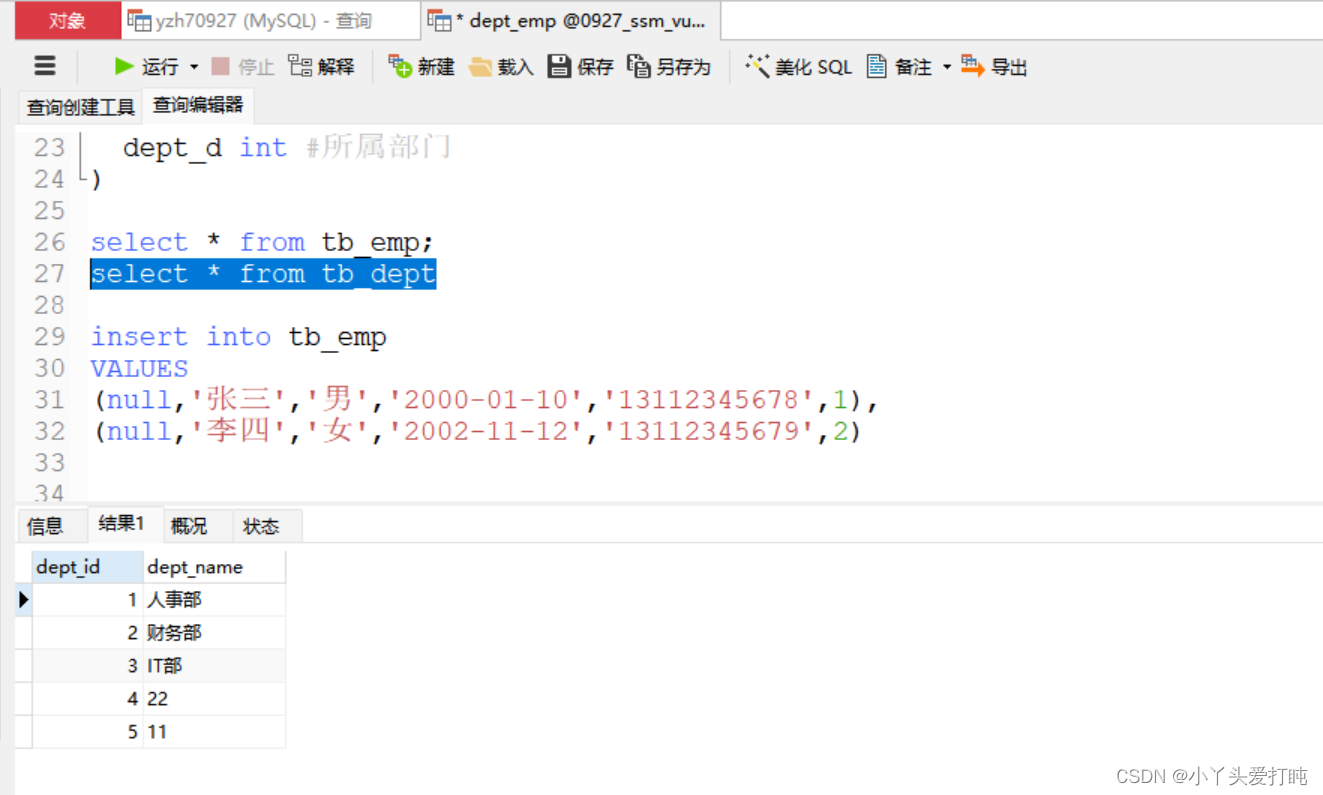Click the 备注 comment button
Screen dimensions: 1323x795
tap(899, 67)
